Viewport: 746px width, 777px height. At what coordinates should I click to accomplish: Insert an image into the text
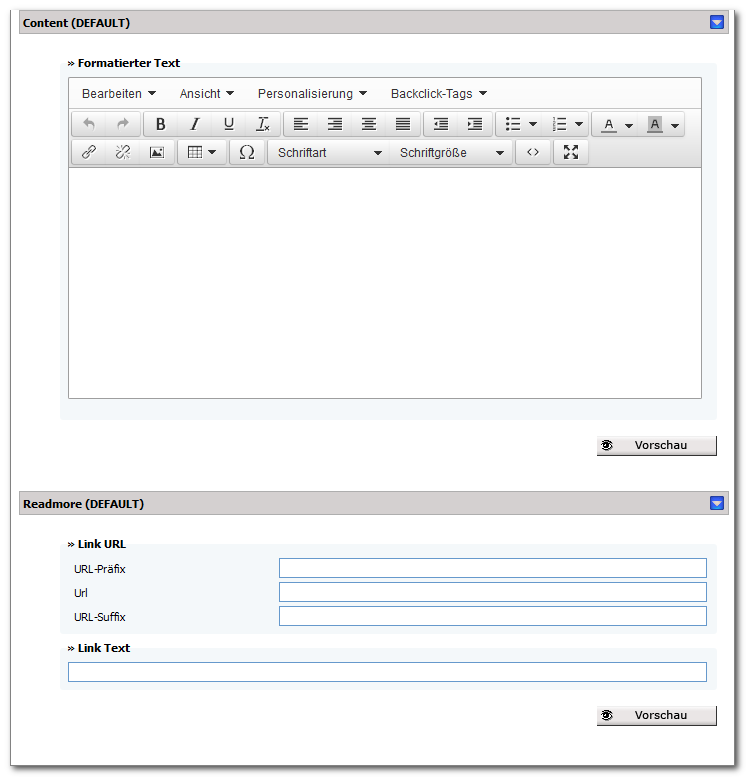click(x=157, y=152)
